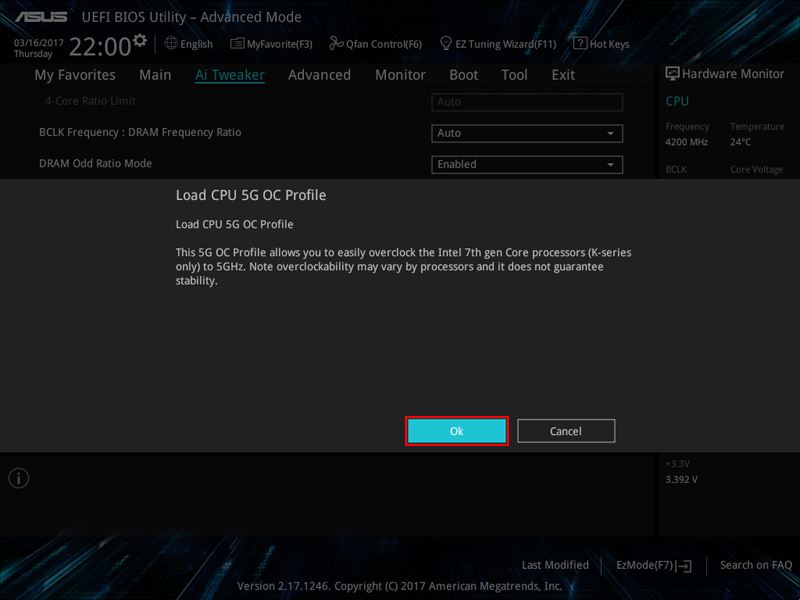Click the English language label

pyautogui.click(x=196, y=44)
